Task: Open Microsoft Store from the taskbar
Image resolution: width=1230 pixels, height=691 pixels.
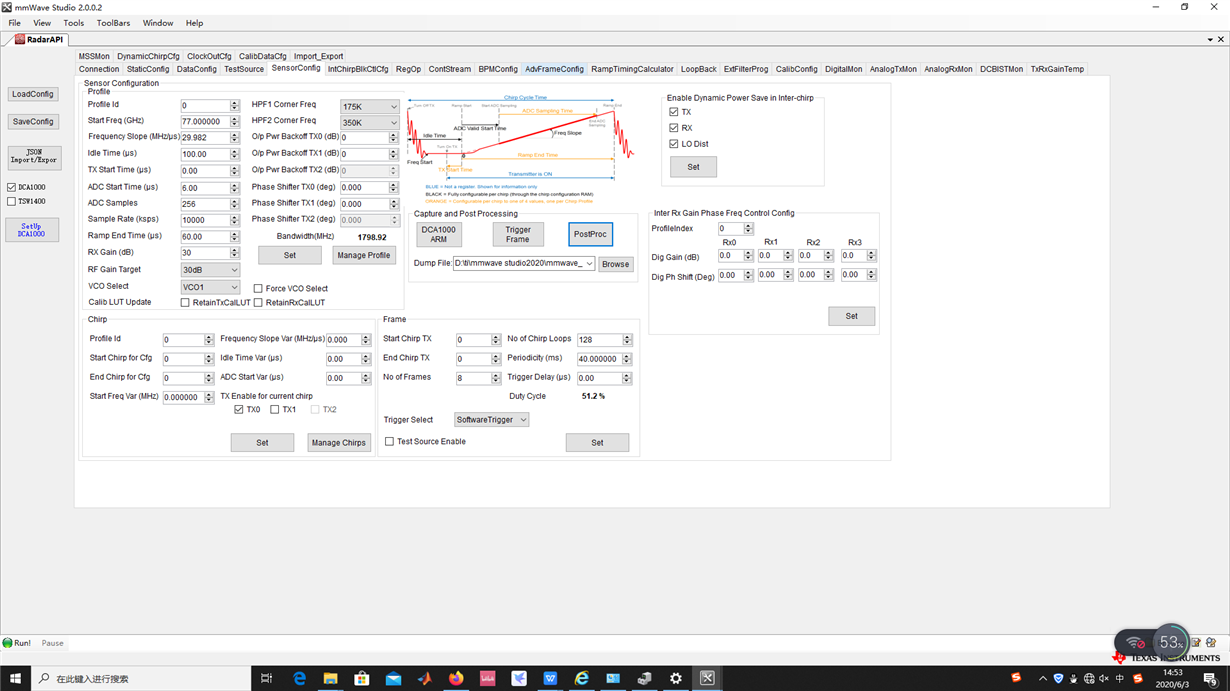Action: pos(362,678)
